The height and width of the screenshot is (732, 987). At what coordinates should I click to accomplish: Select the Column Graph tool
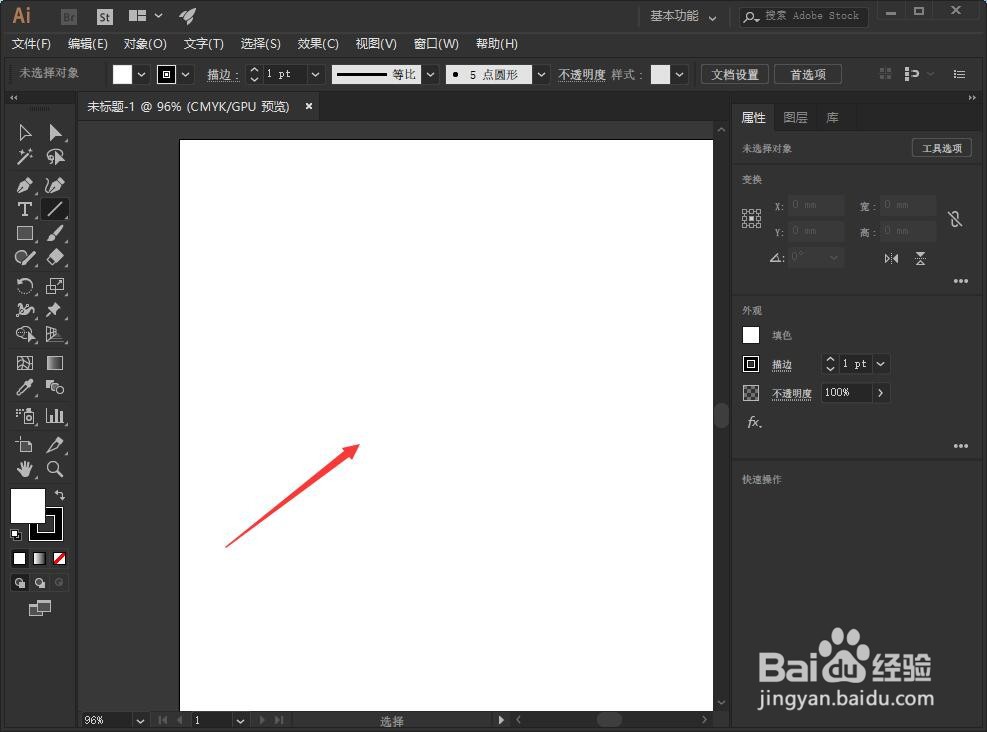[x=55, y=415]
